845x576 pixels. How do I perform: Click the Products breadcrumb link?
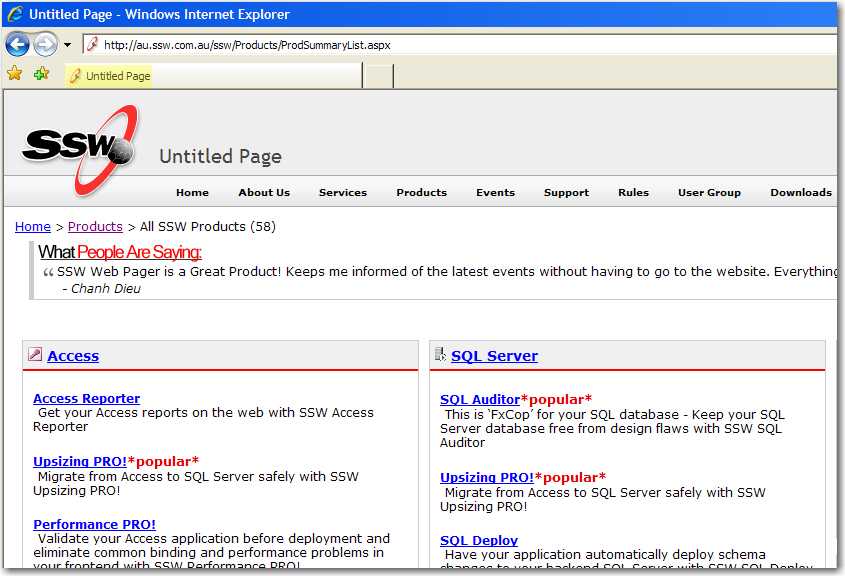point(95,227)
